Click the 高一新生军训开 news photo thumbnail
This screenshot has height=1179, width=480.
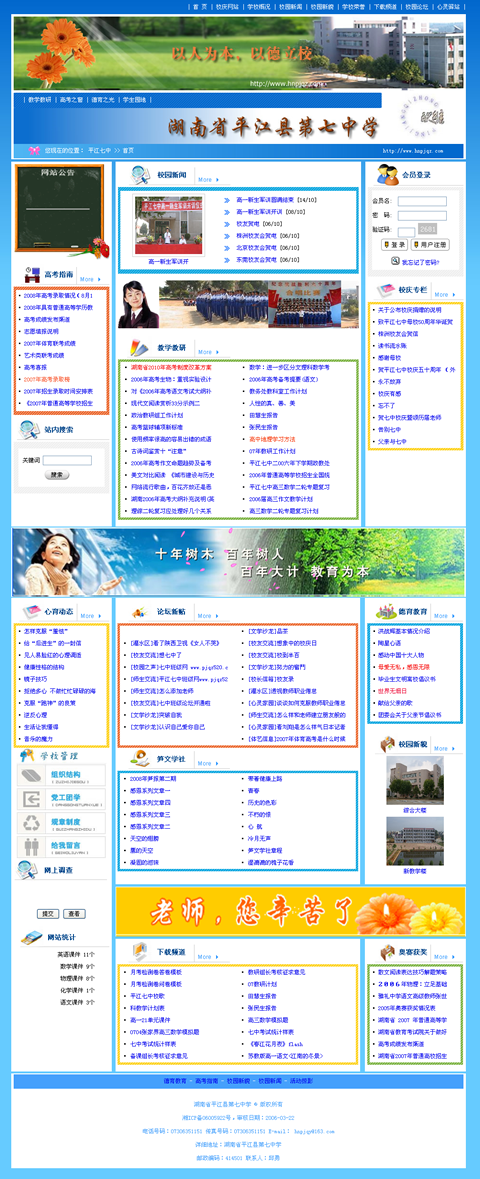pyautogui.click(x=169, y=226)
